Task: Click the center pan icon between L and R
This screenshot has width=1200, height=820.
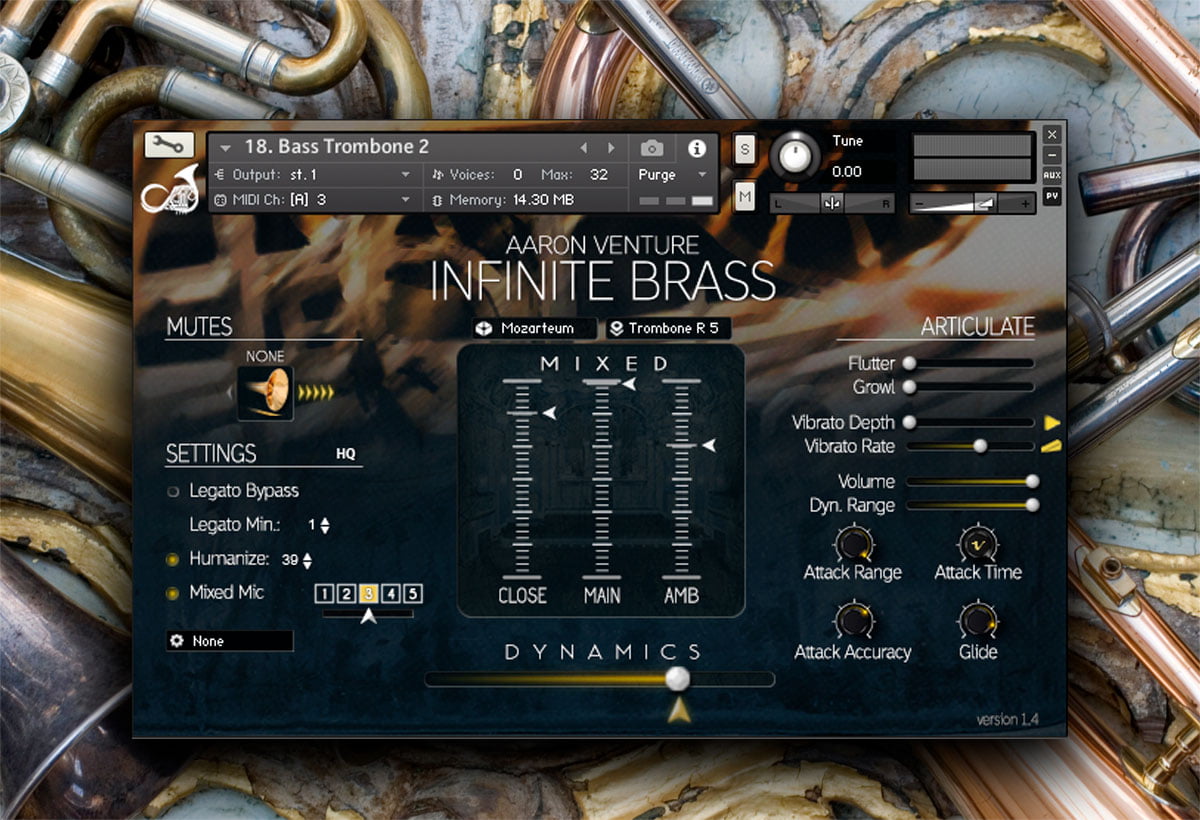Action: (832, 203)
